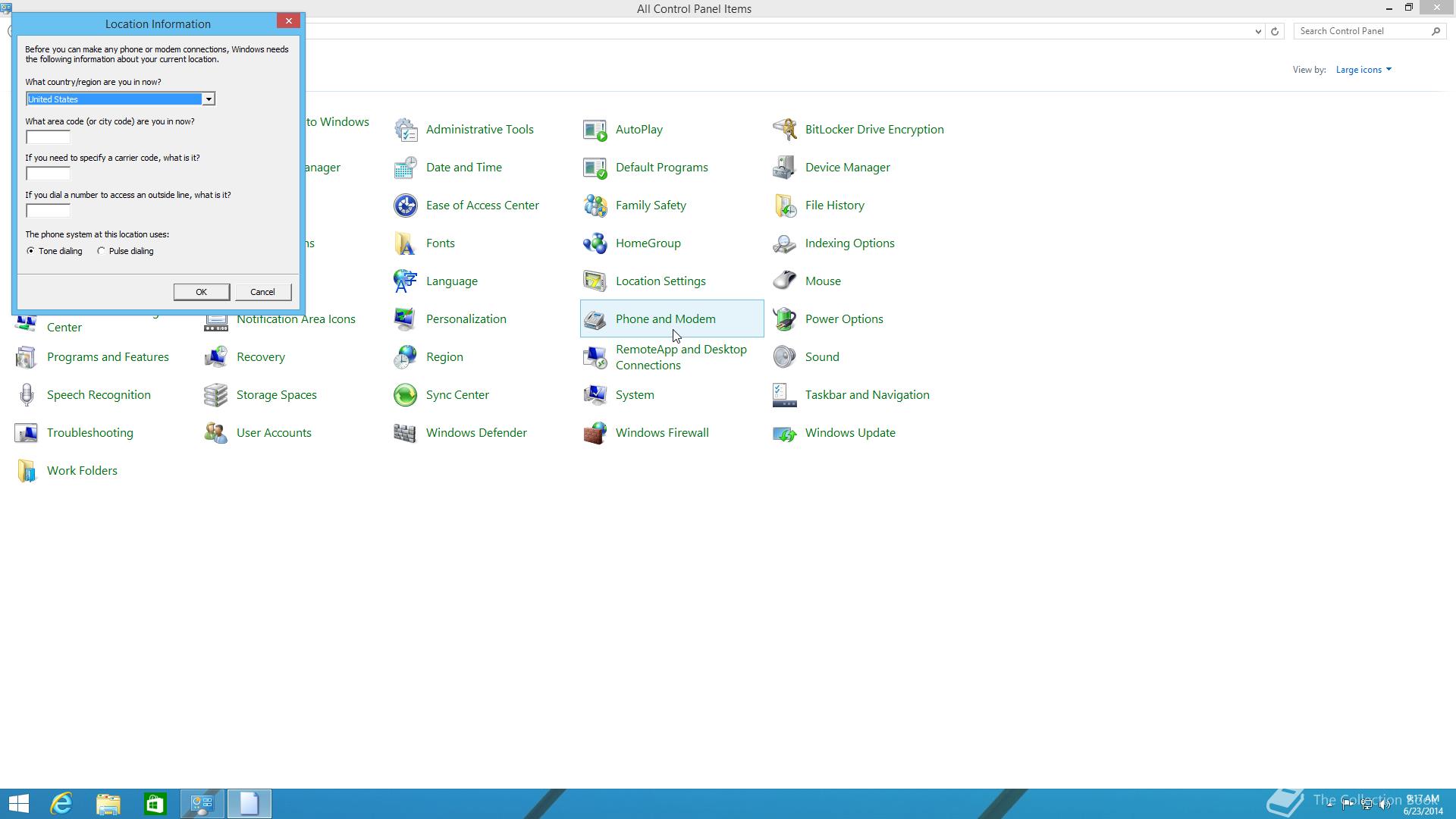Click the Windows Defender icon
Viewport: 1456px width, 819px height.
[x=406, y=433]
